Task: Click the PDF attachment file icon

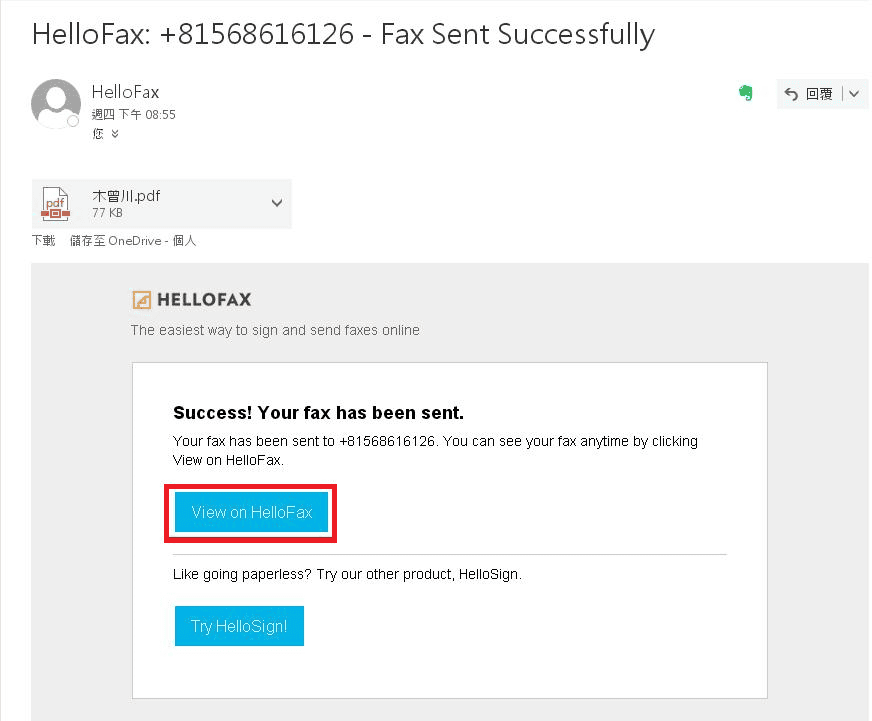Action: [55, 203]
